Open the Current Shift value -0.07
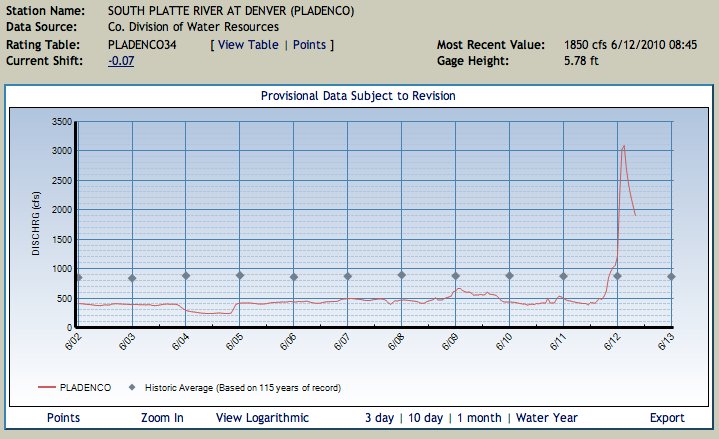The height and width of the screenshot is (439, 719). (x=121, y=61)
